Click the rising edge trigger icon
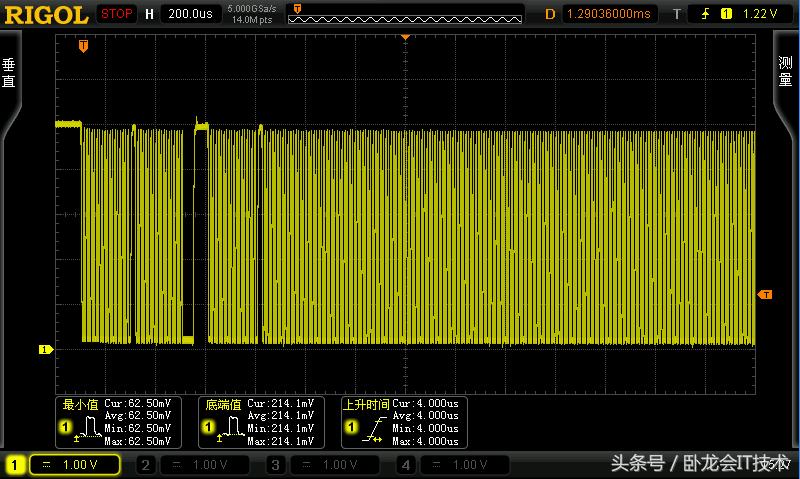This screenshot has height=479, width=800. (x=704, y=14)
